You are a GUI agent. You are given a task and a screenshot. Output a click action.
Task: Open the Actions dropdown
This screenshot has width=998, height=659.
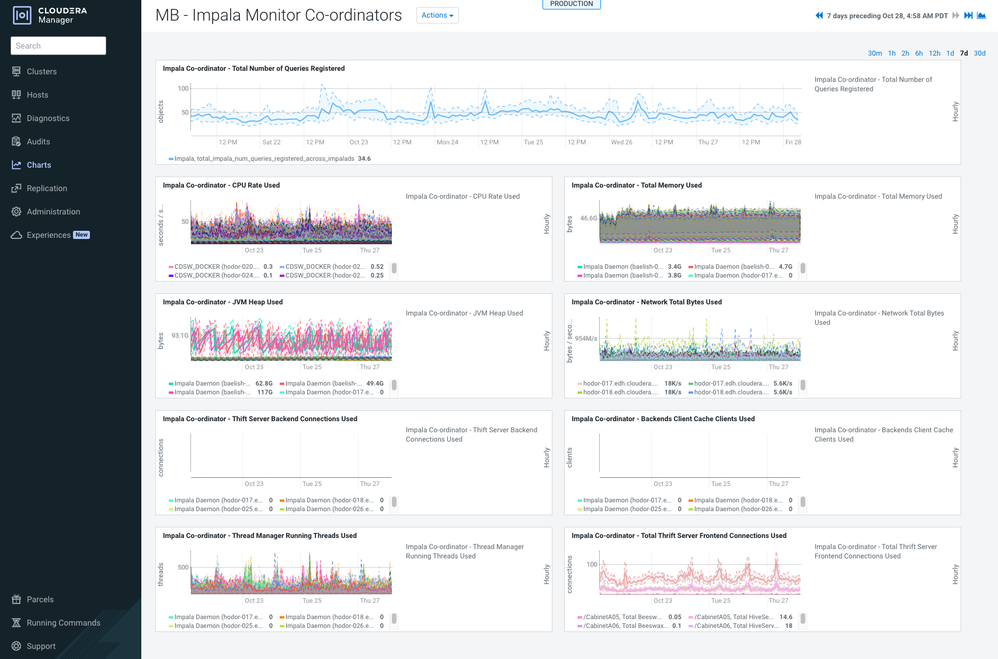437,15
